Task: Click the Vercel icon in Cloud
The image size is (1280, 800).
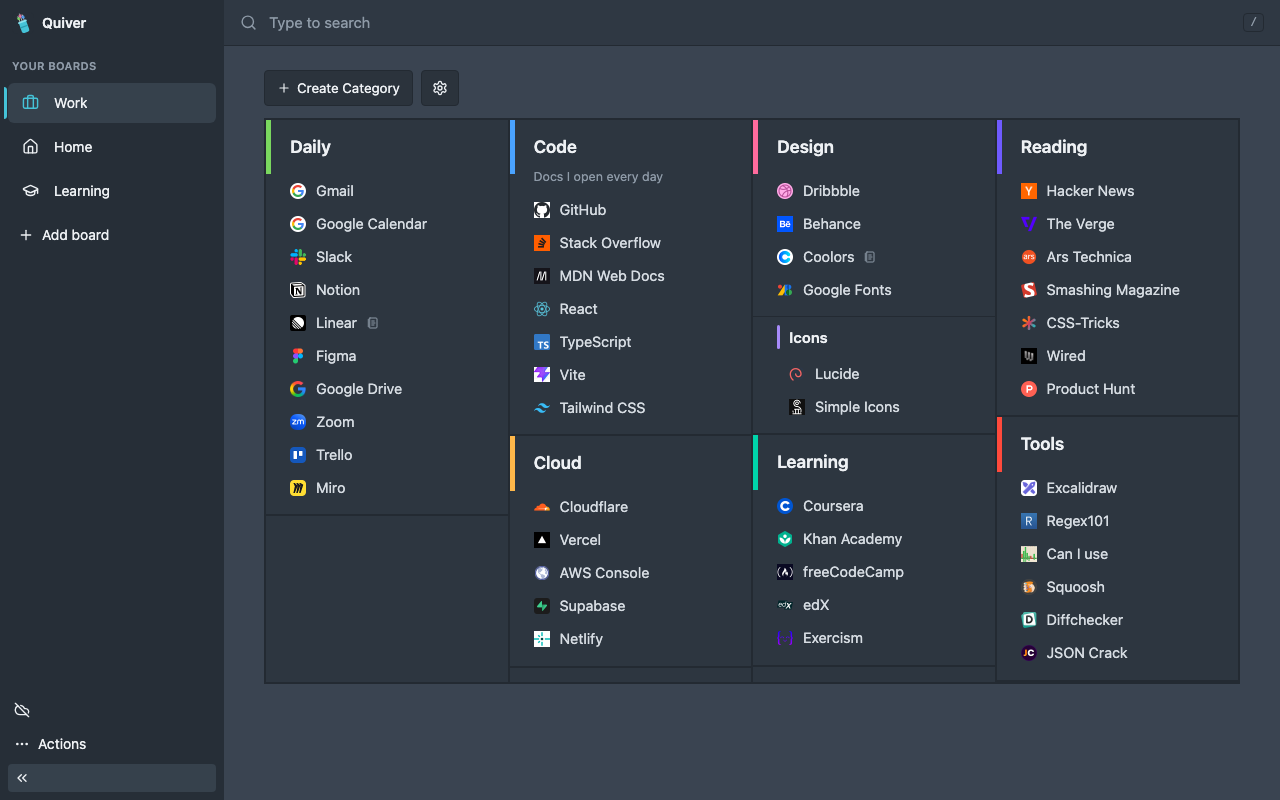Action: (542, 540)
